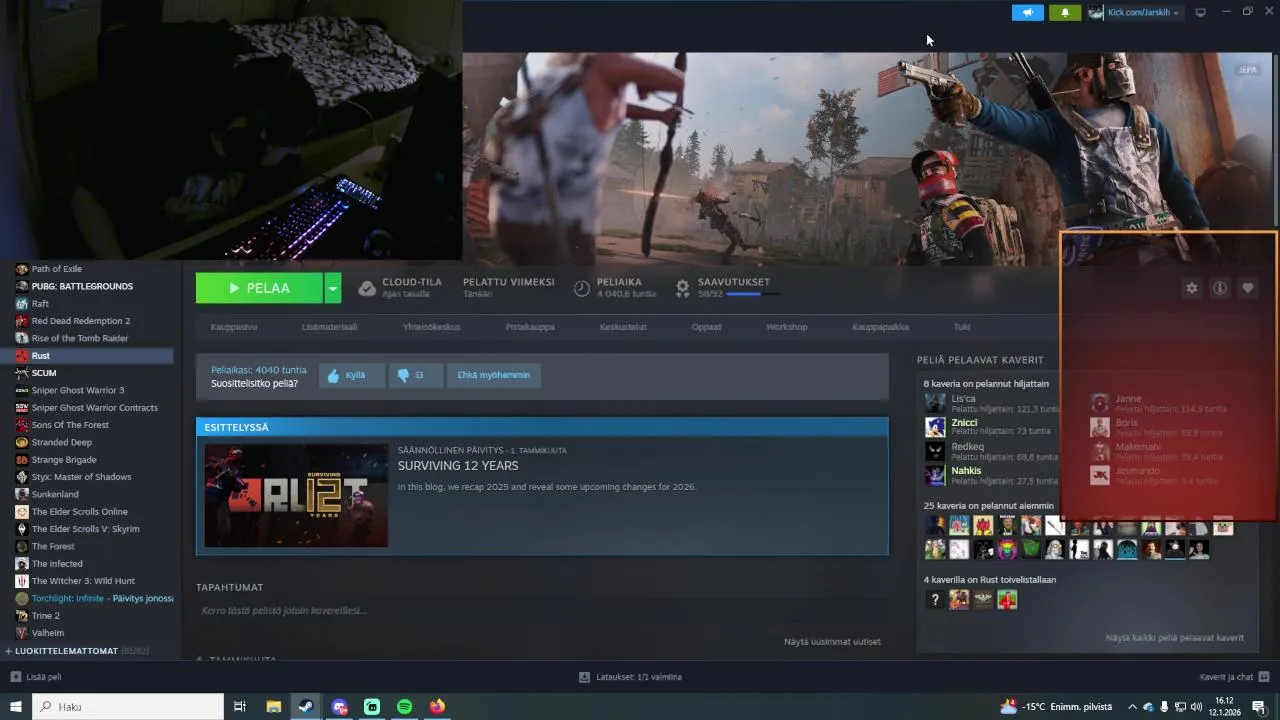Open the taskbar volume speaker icon
The image size is (1280, 720).
(1196, 706)
